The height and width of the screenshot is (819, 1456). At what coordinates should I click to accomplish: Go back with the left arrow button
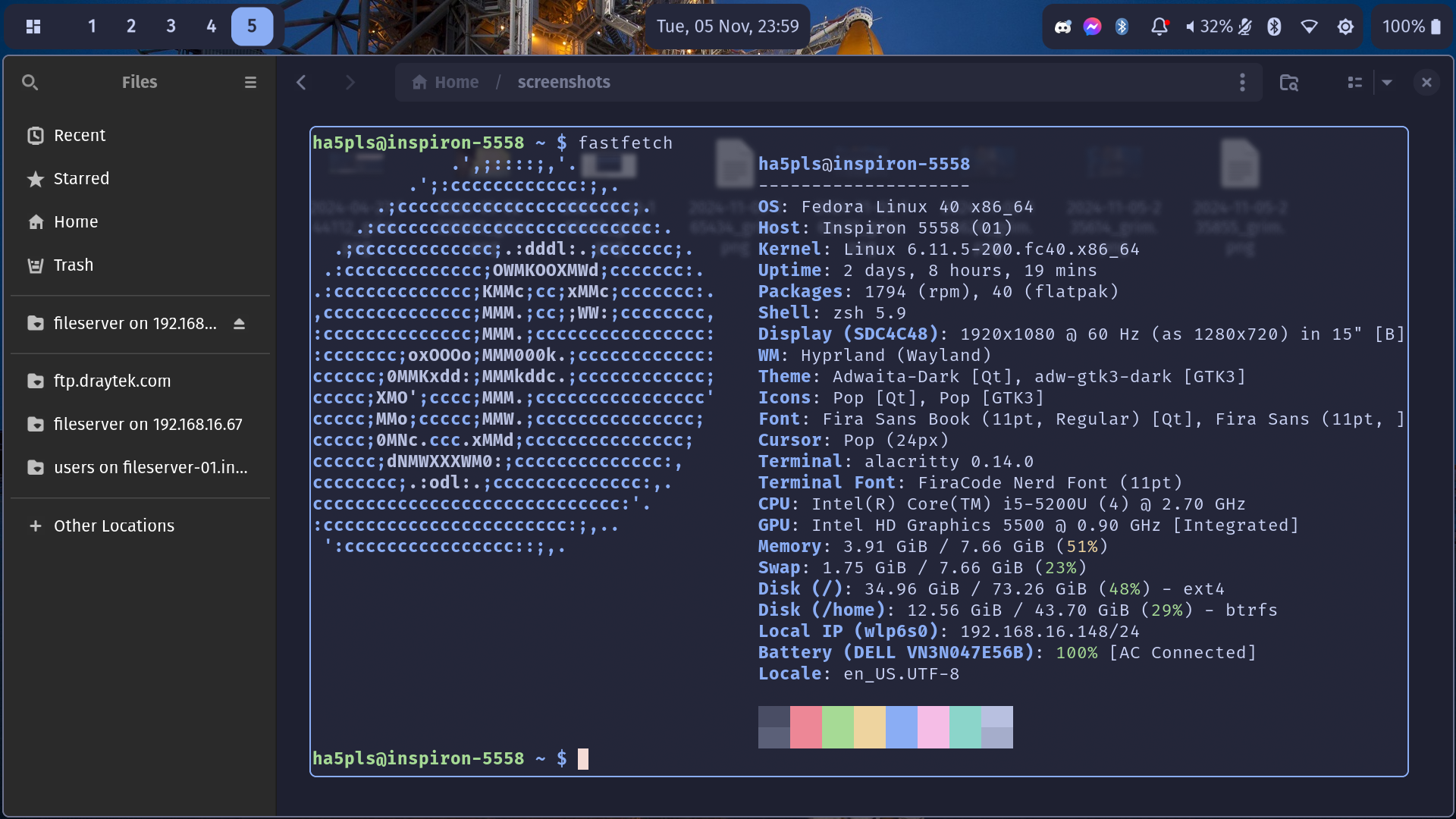[301, 82]
